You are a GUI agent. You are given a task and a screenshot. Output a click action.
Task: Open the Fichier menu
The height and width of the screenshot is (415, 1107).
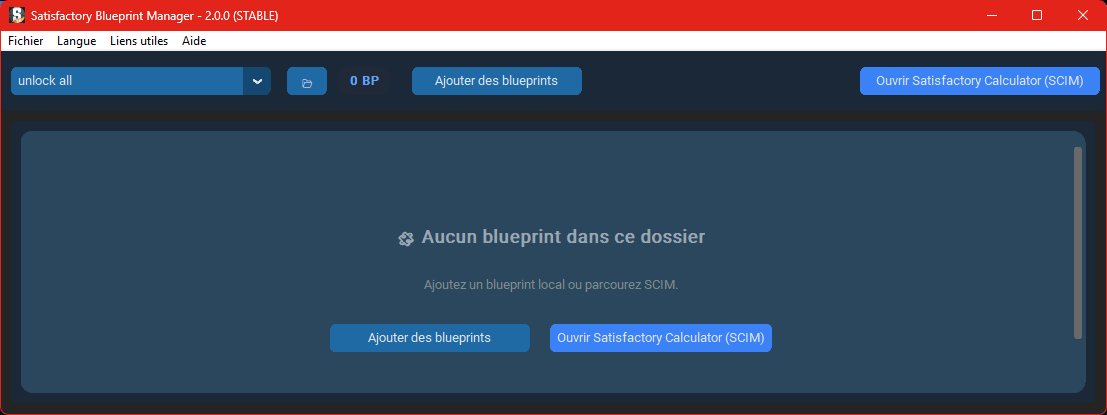25,41
